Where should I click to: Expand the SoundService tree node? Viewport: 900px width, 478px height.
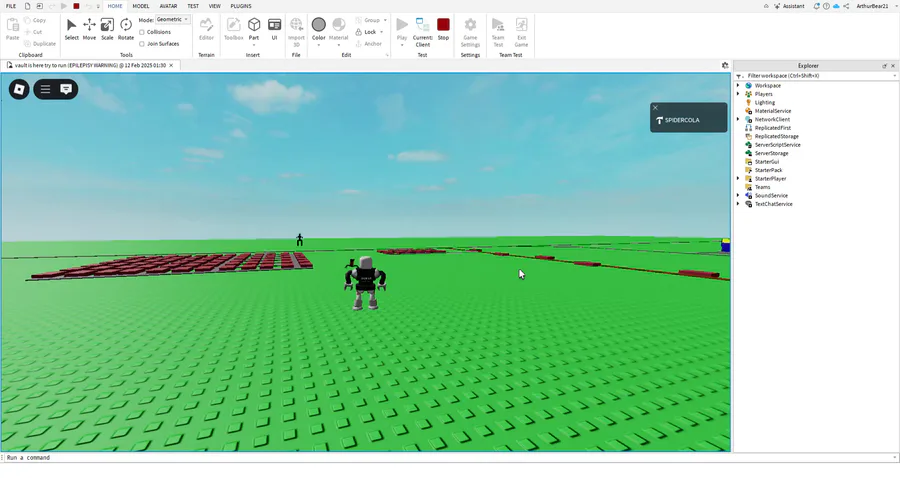coord(738,195)
